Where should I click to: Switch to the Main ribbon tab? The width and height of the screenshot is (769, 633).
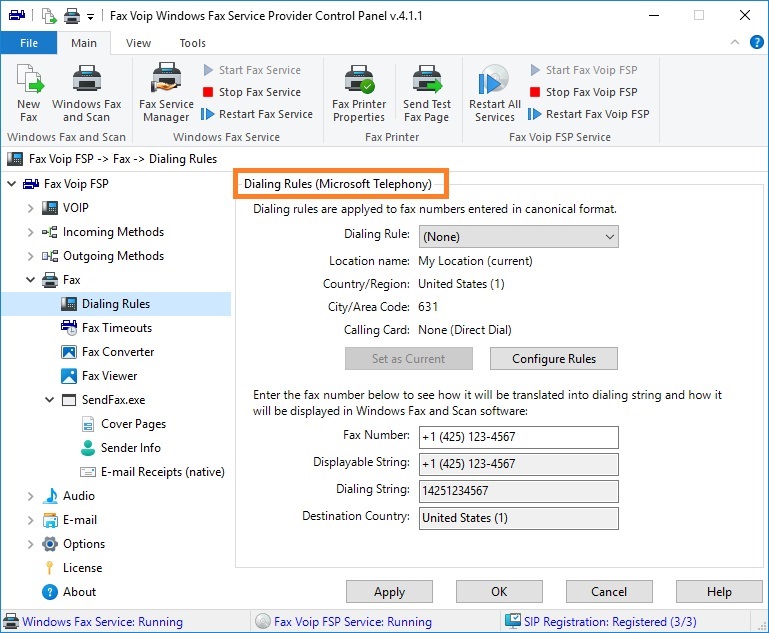pos(84,43)
